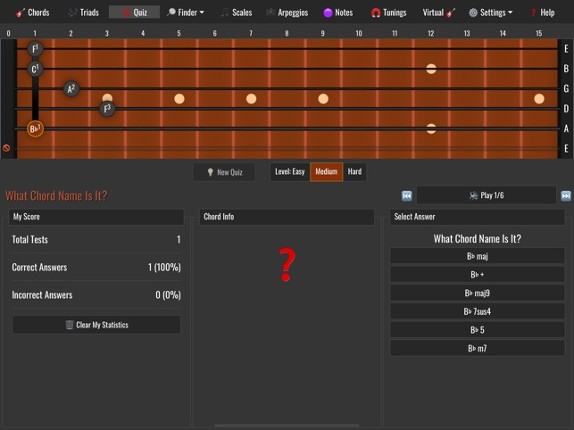Click the Virtual guitar icon
This screenshot has height=430, width=574.
pos(451,13)
